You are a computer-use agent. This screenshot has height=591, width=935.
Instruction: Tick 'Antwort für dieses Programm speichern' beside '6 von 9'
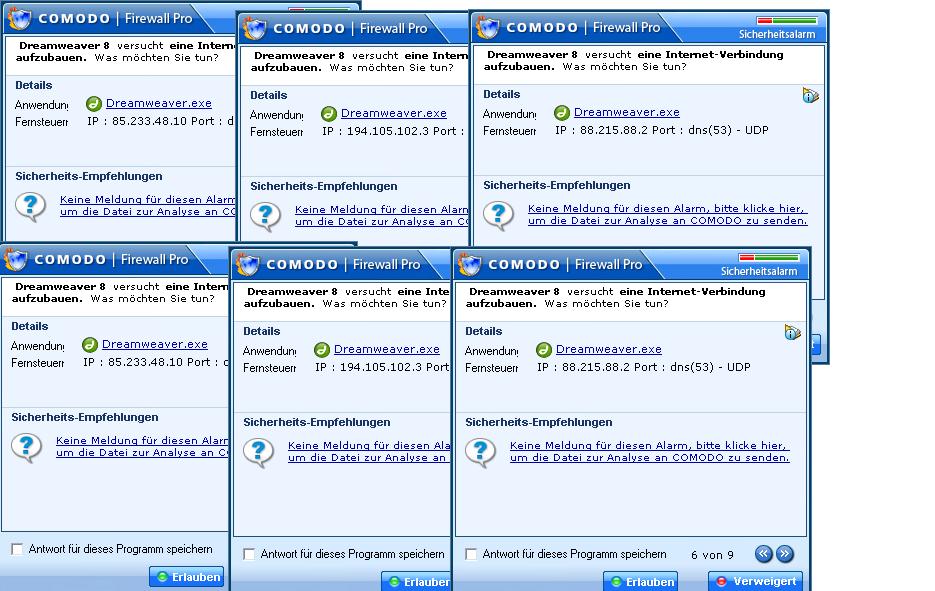pyautogui.click(x=471, y=554)
